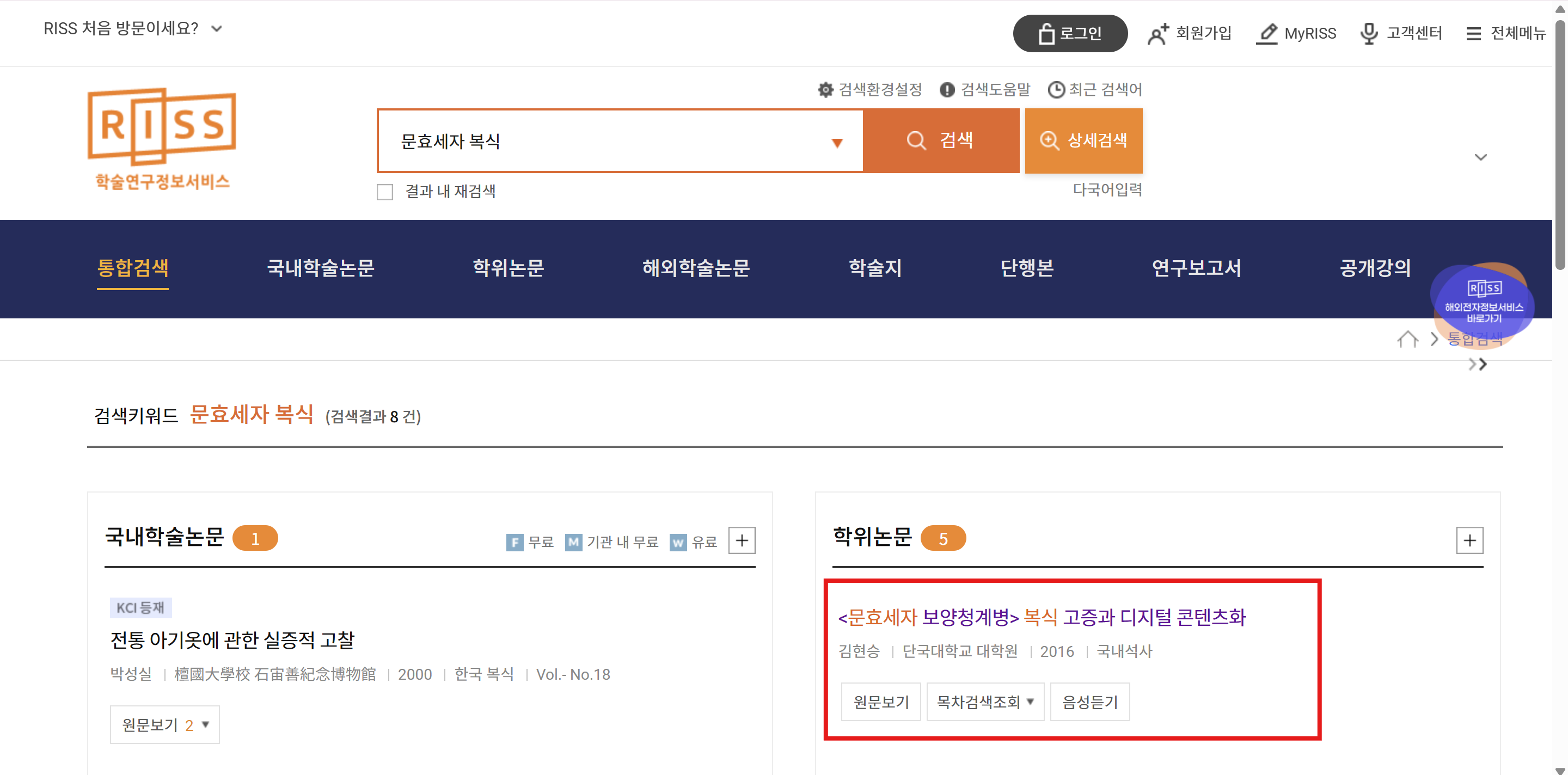
Task: Open 검색도움말 exclamation icon
Action: (x=947, y=90)
